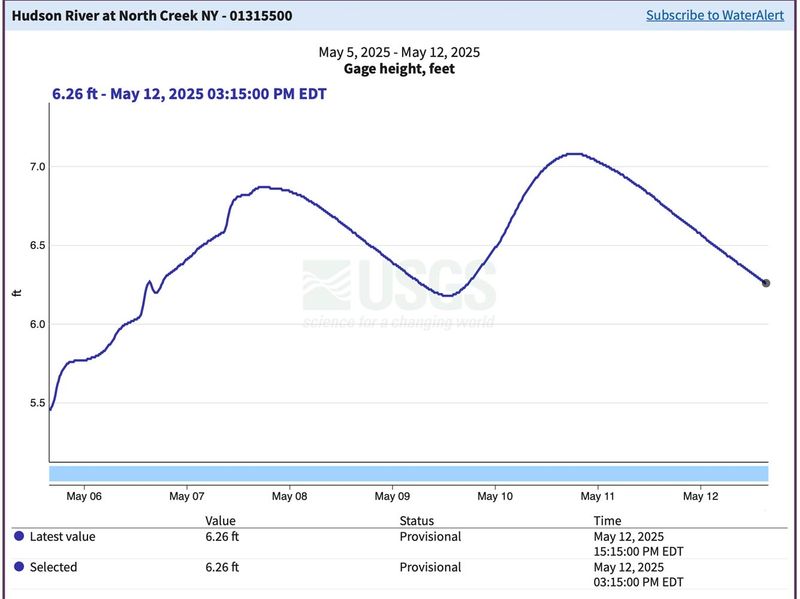Click the 03:15:00 PM EDT selected time in table
Viewport: 800px width, 599px height.
[x=638, y=582]
